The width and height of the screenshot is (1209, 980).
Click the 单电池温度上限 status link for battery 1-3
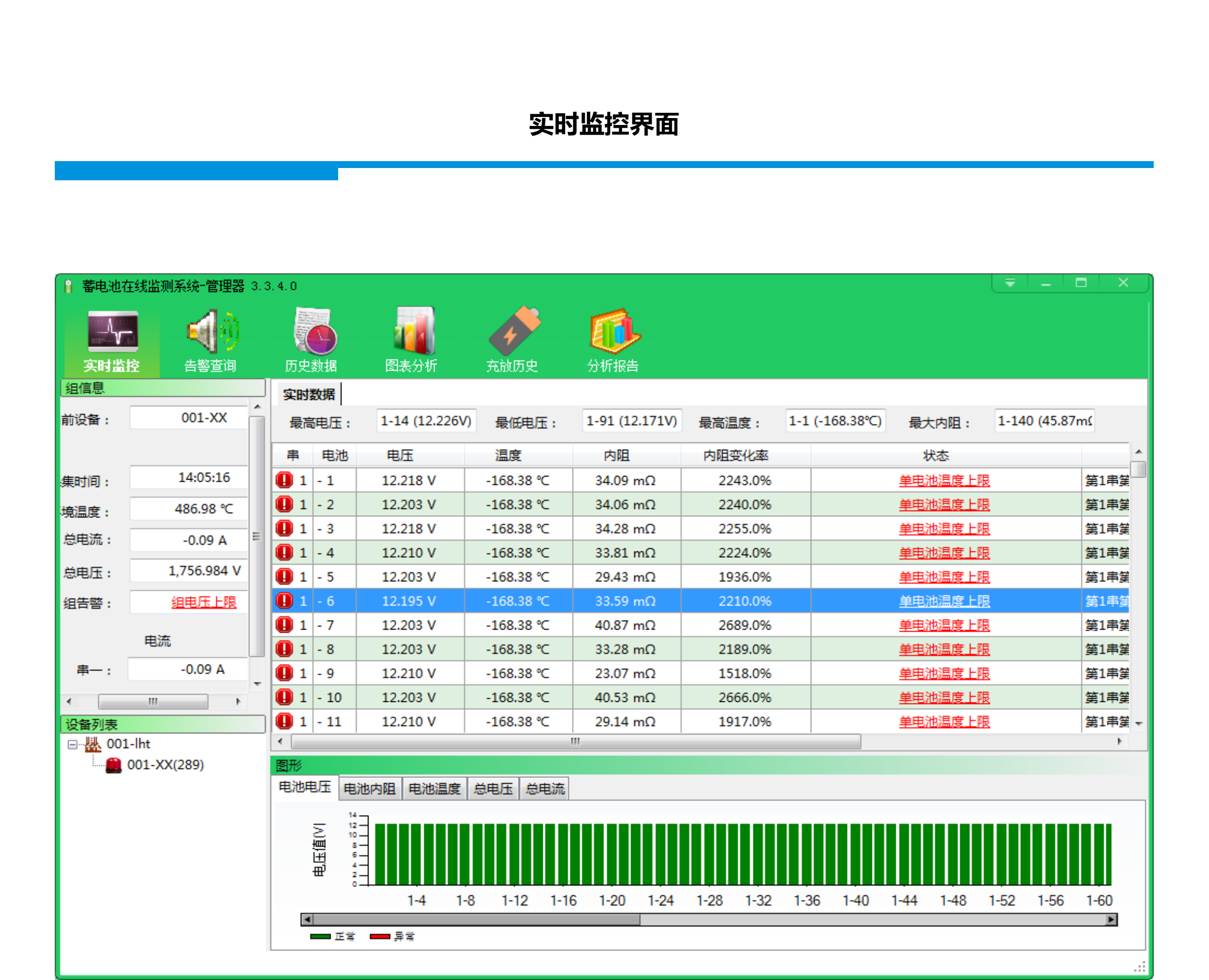click(944, 529)
